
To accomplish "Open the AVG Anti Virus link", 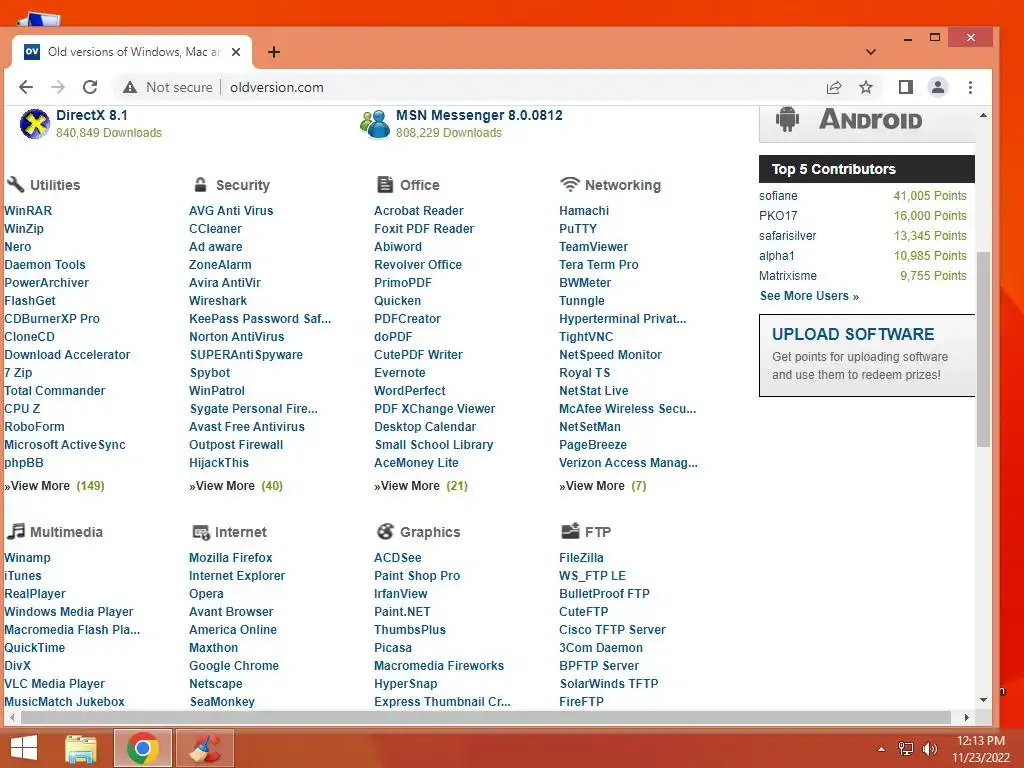I will tap(231, 211).
